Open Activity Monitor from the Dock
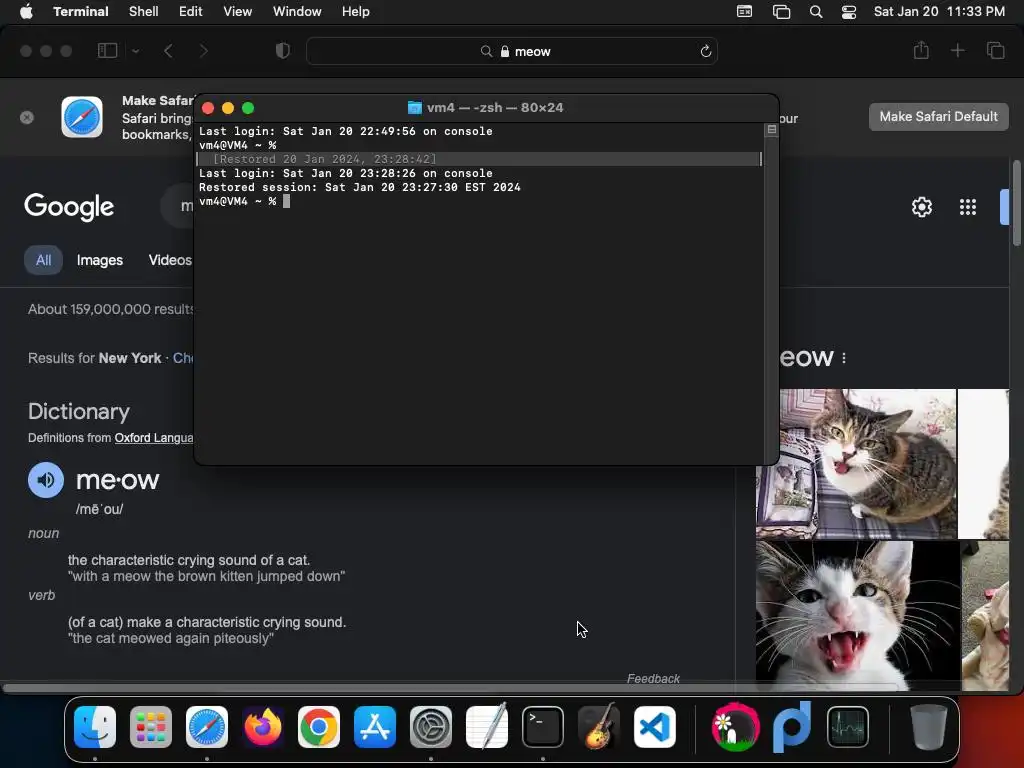Screen dimensions: 1024x768 click(848, 727)
